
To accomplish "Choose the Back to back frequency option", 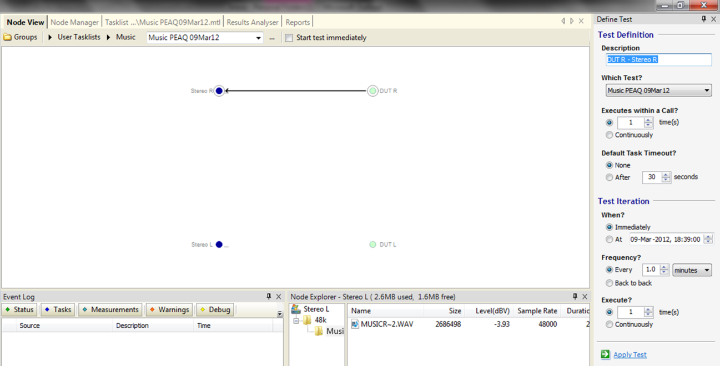I will [x=609, y=283].
